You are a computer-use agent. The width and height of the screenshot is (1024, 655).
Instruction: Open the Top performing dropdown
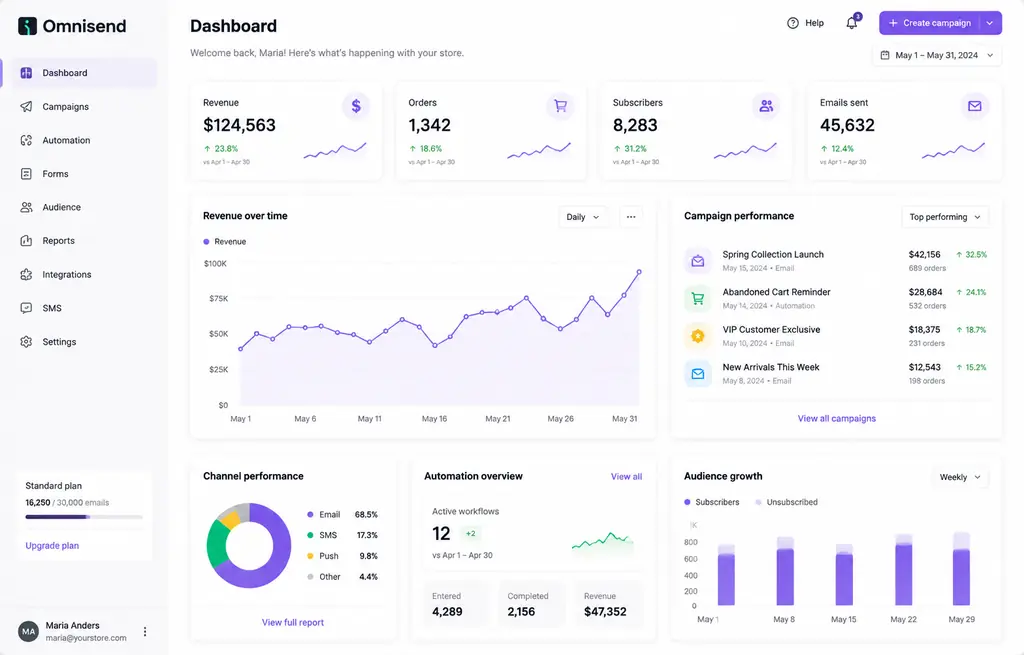[x=945, y=217]
